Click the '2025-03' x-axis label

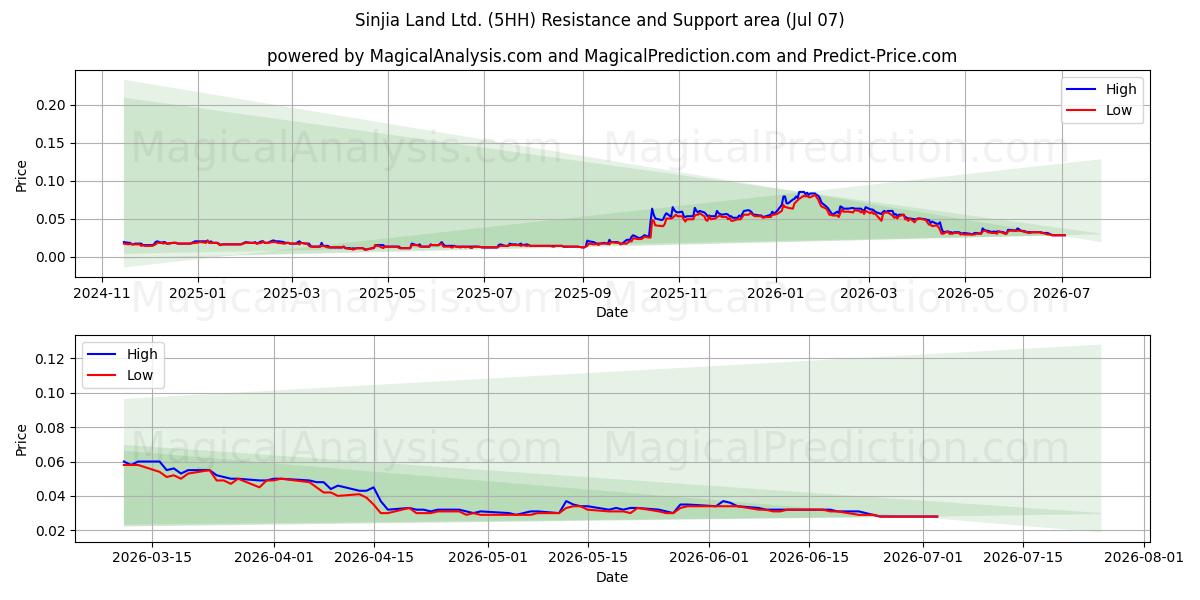[x=292, y=293]
